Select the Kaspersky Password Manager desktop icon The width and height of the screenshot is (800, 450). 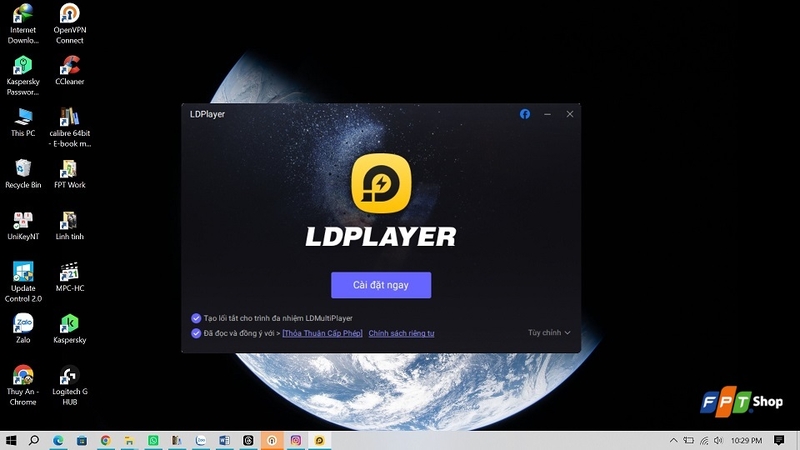point(23,76)
